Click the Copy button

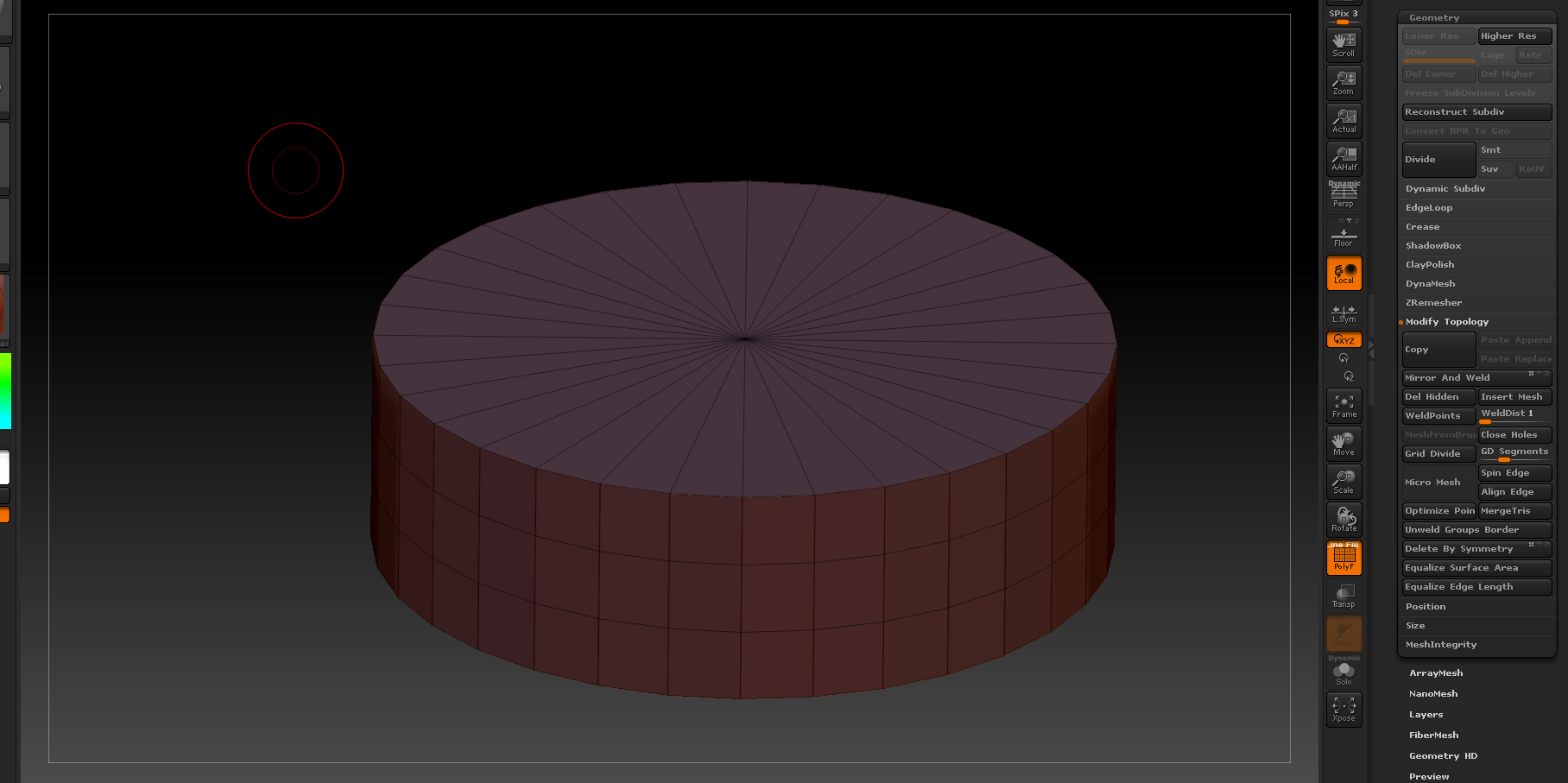coord(1438,350)
